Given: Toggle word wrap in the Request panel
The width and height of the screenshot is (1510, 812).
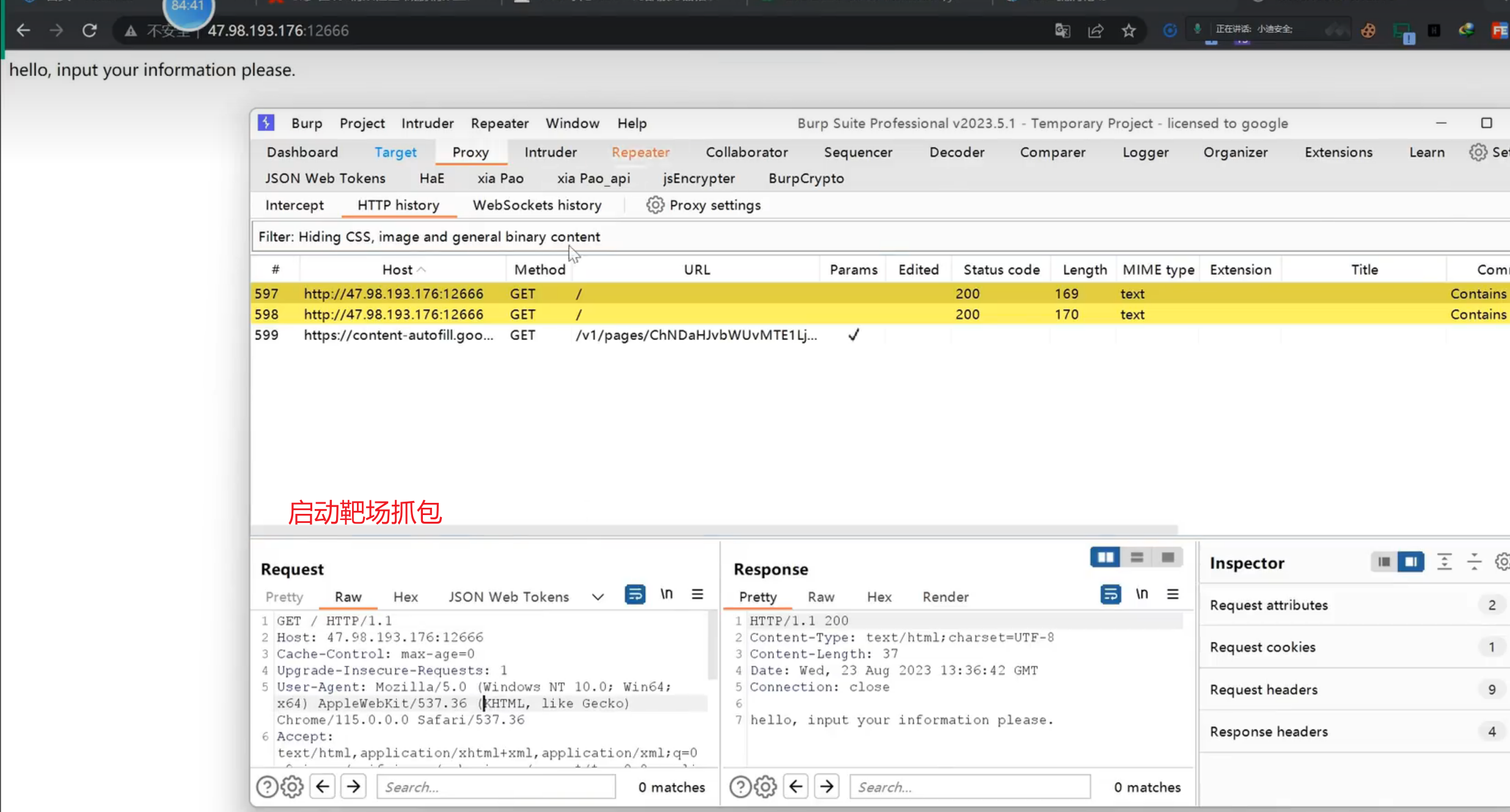Looking at the screenshot, I should [x=635, y=594].
